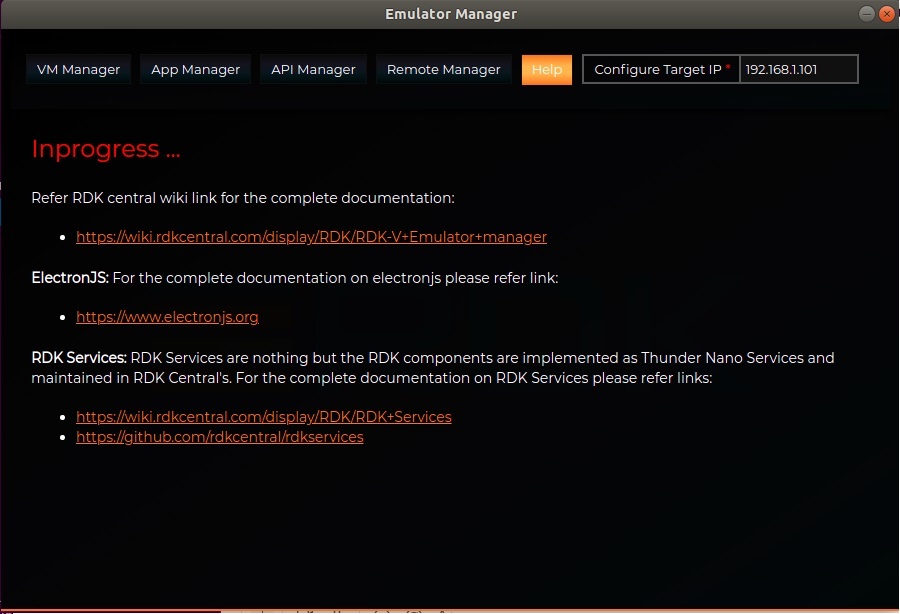900x614 pixels.
Task: Open the GitHub rdkservices repository link
Action: (219, 437)
